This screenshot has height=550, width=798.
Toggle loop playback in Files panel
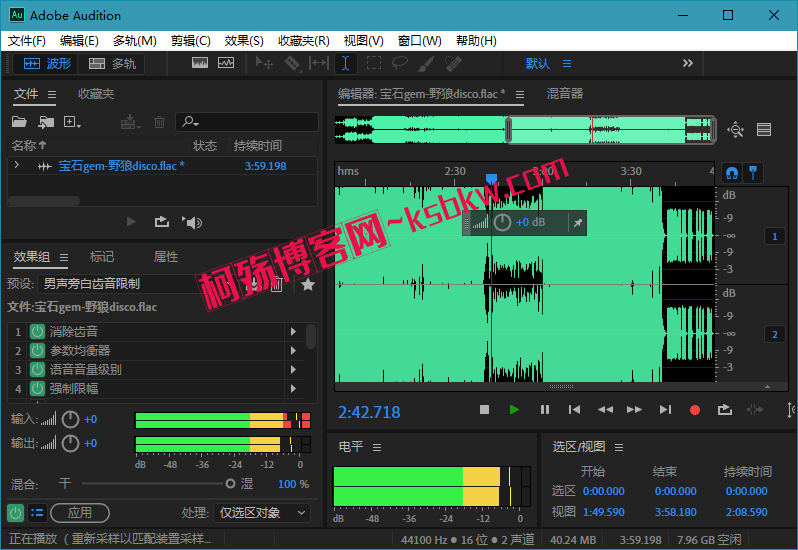point(162,222)
